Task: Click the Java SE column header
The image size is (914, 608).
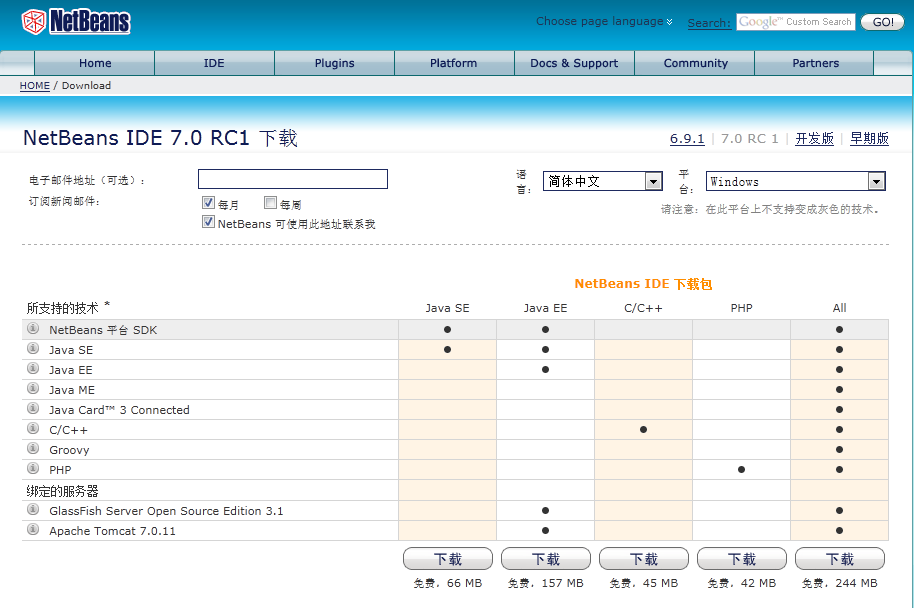Action: tap(447, 308)
